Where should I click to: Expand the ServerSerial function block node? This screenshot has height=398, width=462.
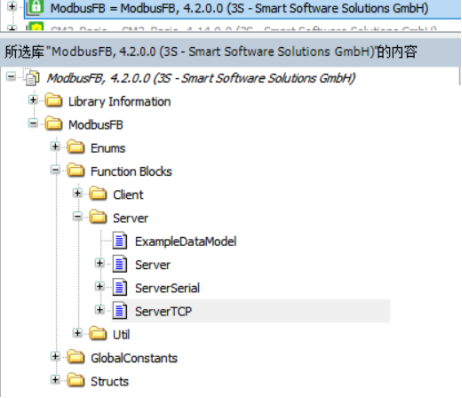coord(99,286)
